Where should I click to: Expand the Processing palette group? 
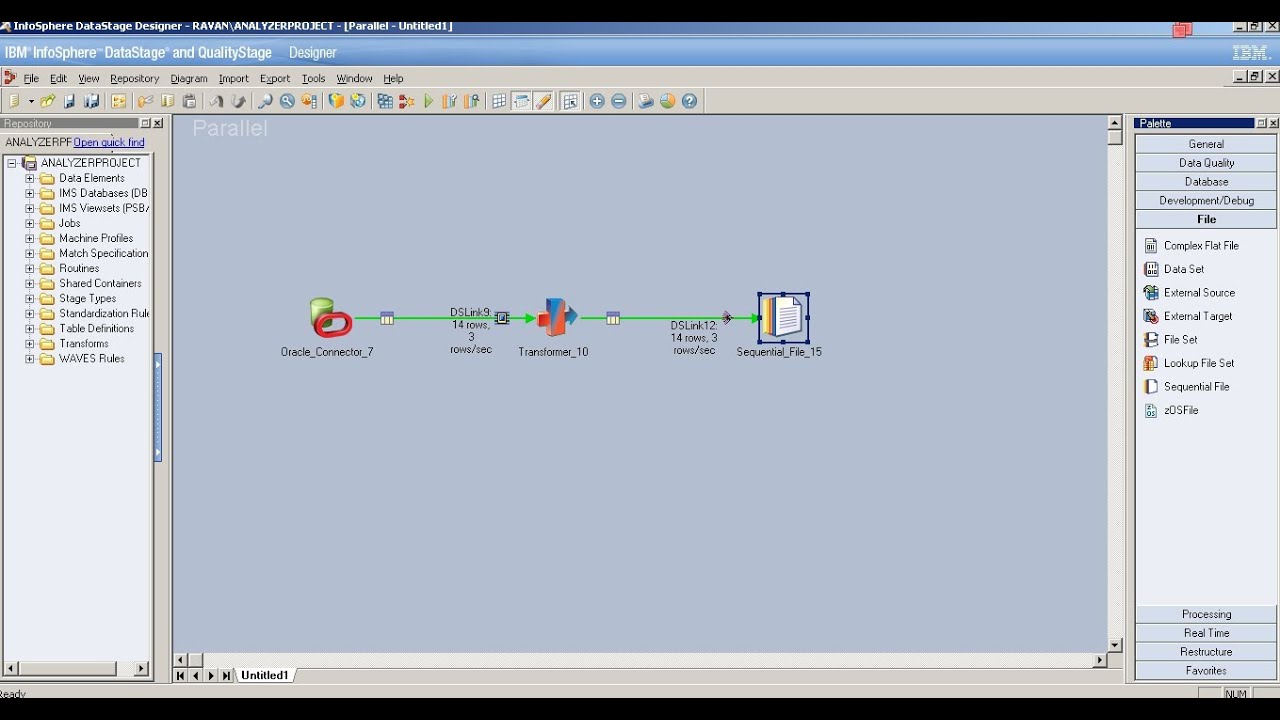coord(1206,615)
